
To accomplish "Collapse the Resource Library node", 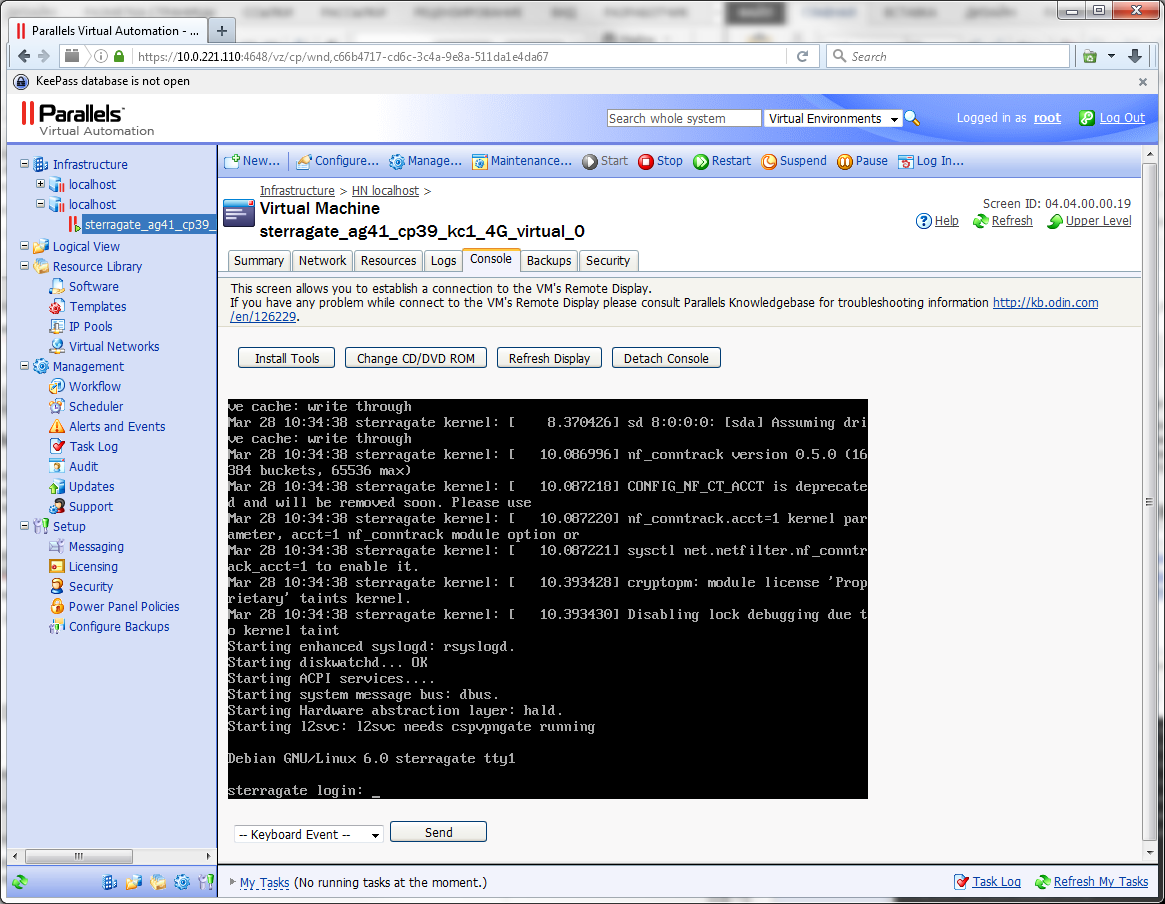I will 25,266.
